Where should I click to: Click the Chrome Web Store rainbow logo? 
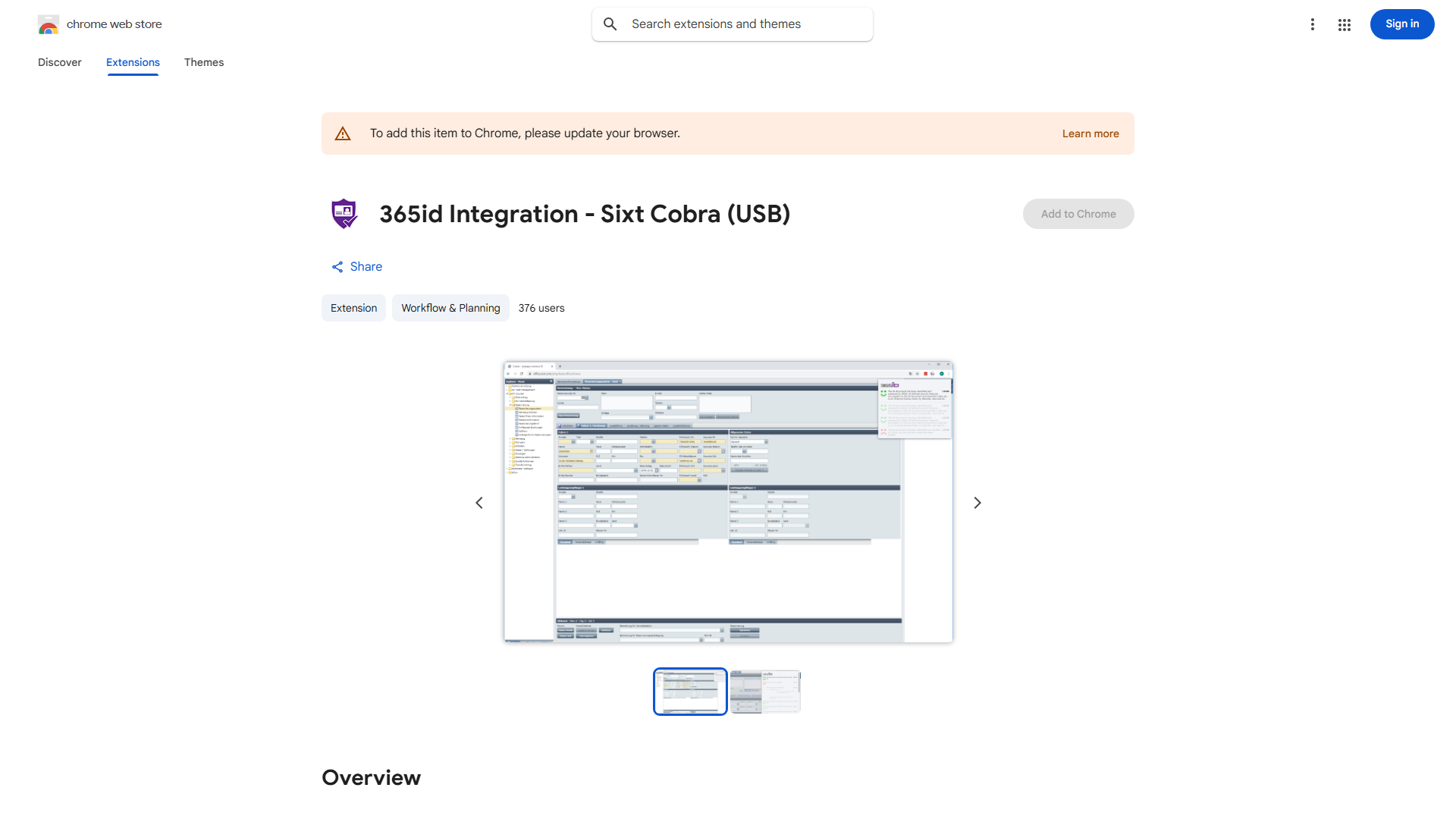click(48, 24)
